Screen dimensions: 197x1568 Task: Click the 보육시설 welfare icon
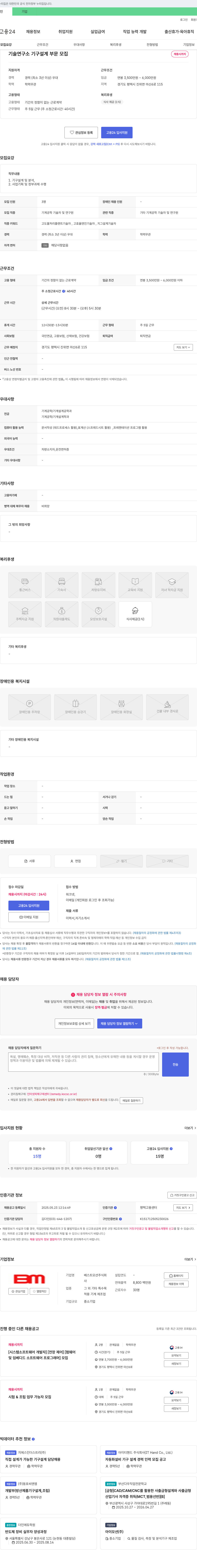98,614
